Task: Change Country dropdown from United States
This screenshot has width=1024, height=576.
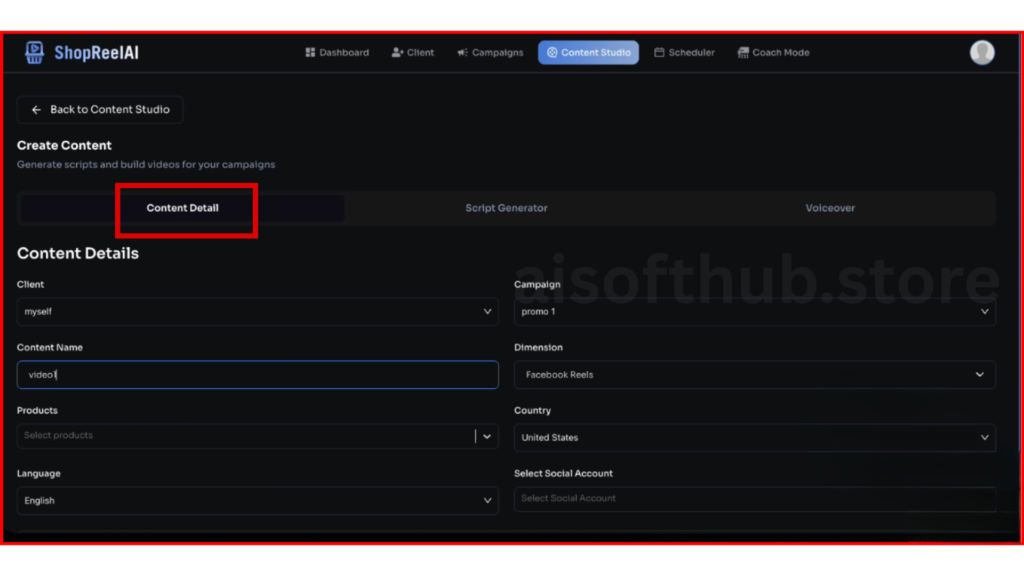Action: 754,438
